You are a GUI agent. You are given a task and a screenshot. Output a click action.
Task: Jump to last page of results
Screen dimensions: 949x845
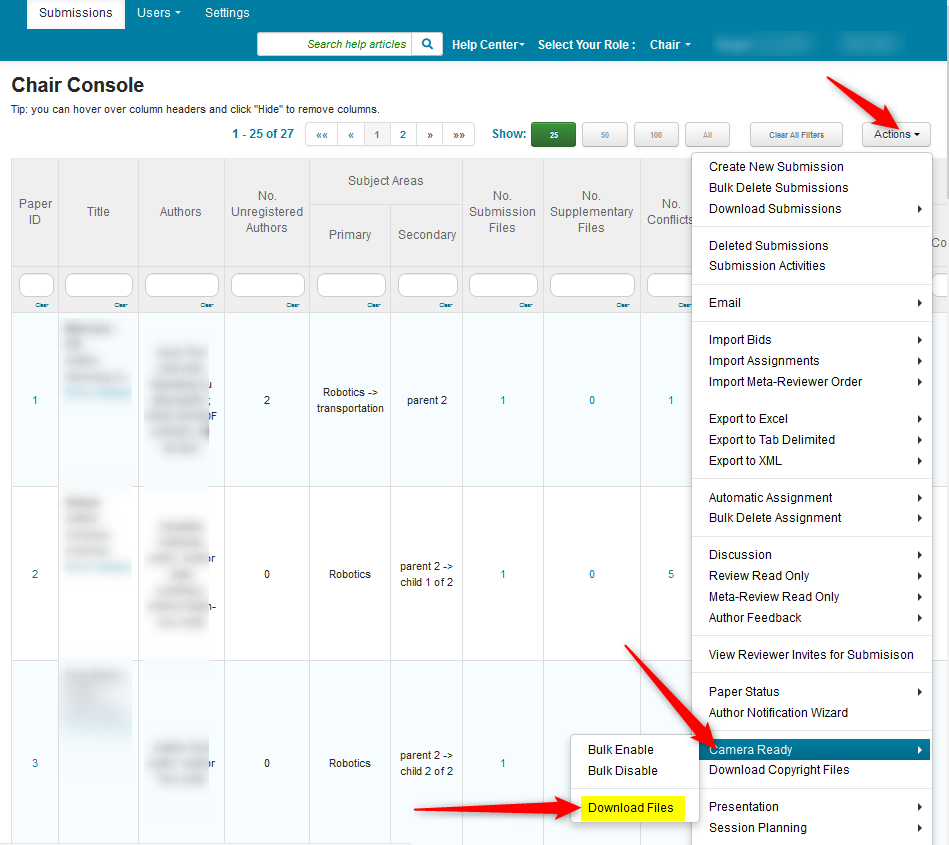[458, 135]
